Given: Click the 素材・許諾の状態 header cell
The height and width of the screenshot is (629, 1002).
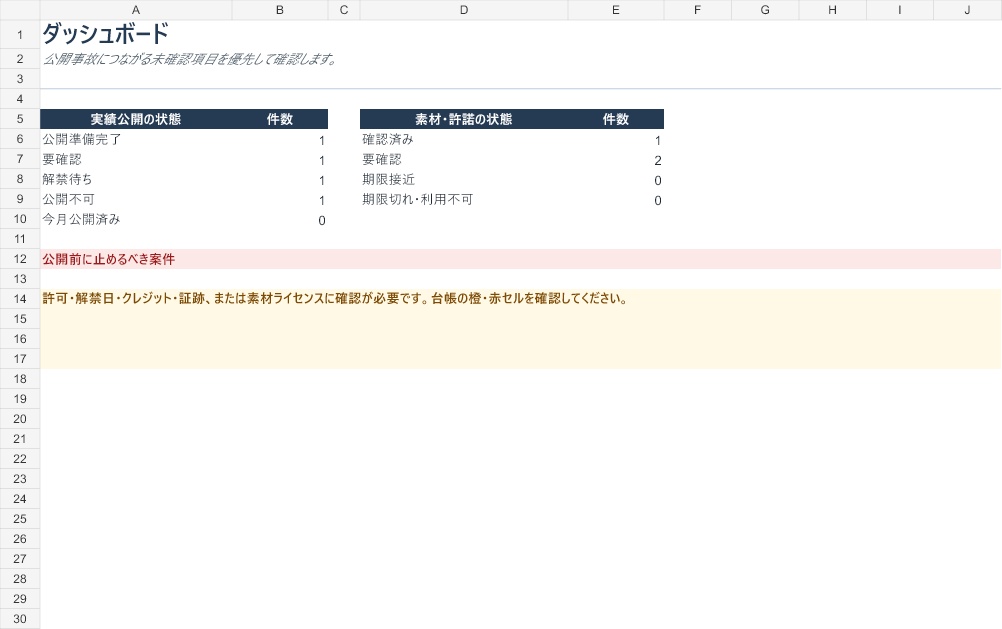Looking at the screenshot, I should (x=463, y=119).
